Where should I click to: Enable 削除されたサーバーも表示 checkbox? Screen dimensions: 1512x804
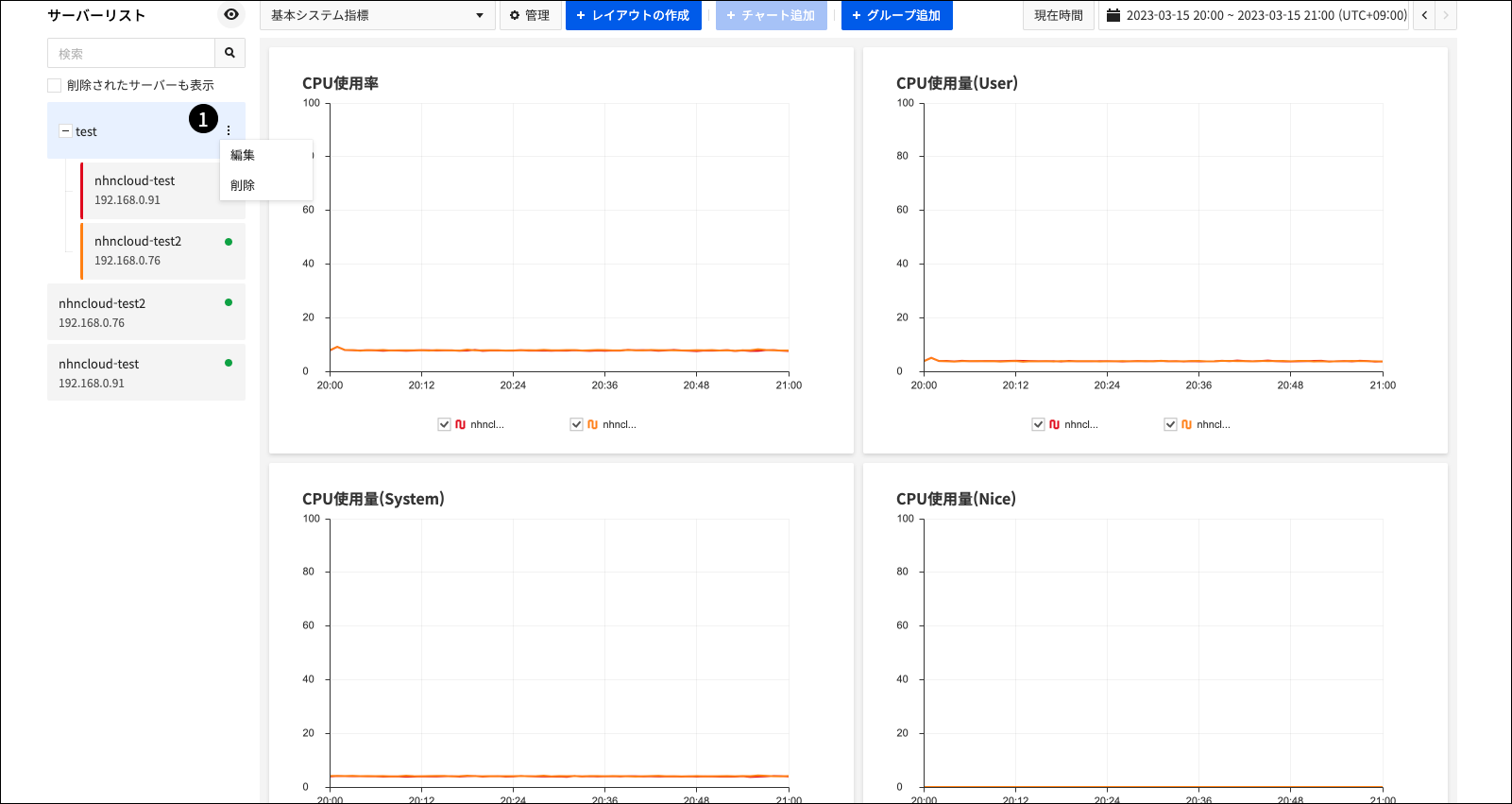(x=55, y=85)
